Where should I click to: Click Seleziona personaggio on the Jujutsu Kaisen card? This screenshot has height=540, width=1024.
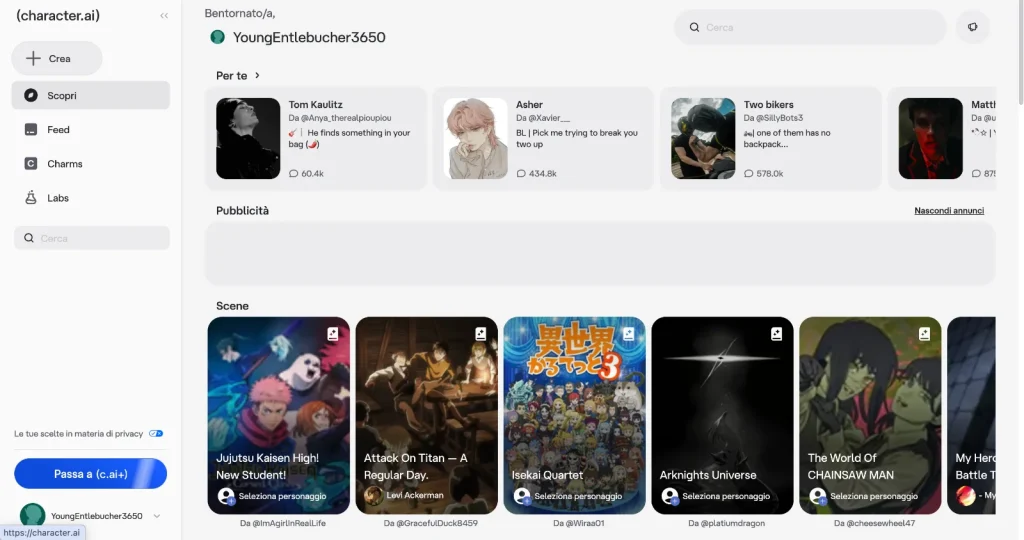282,496
